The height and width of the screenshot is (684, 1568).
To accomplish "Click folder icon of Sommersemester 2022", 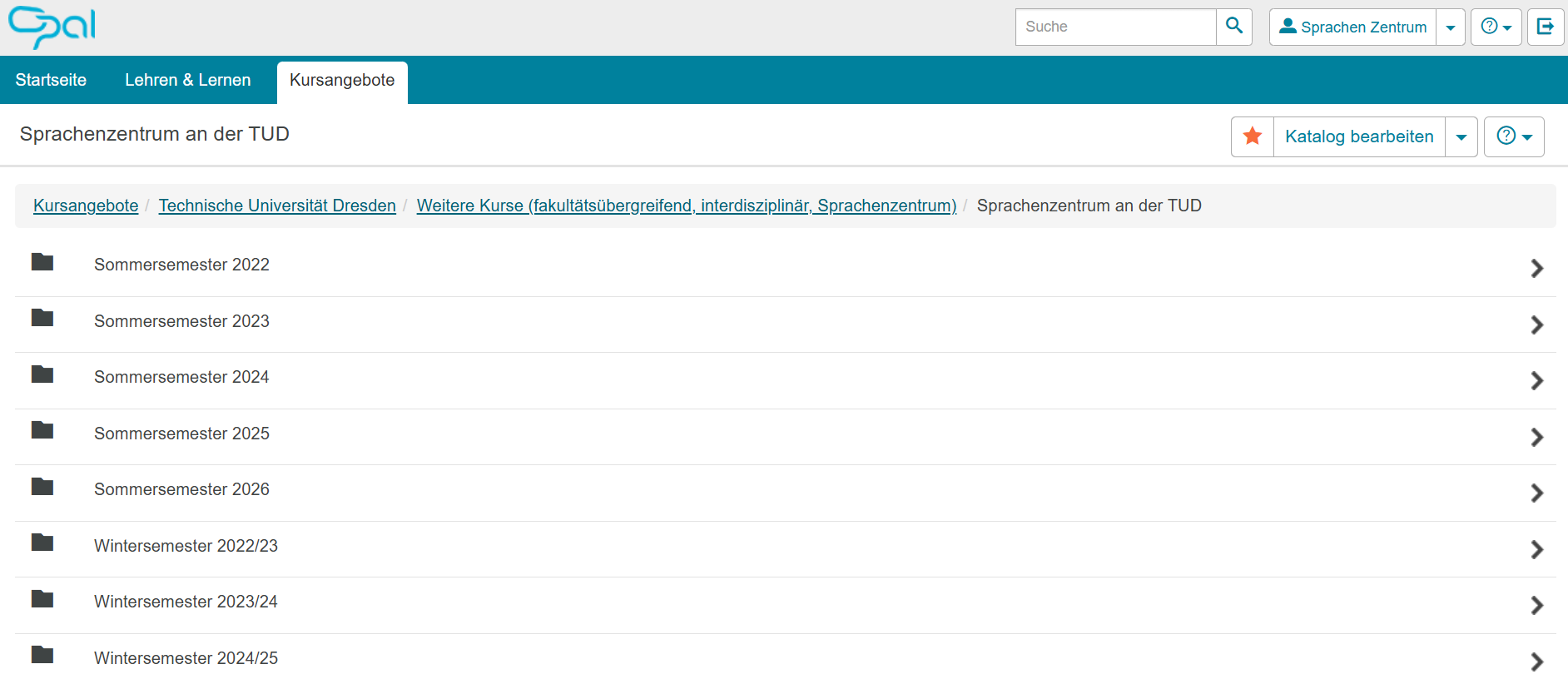I will point(42,263).
